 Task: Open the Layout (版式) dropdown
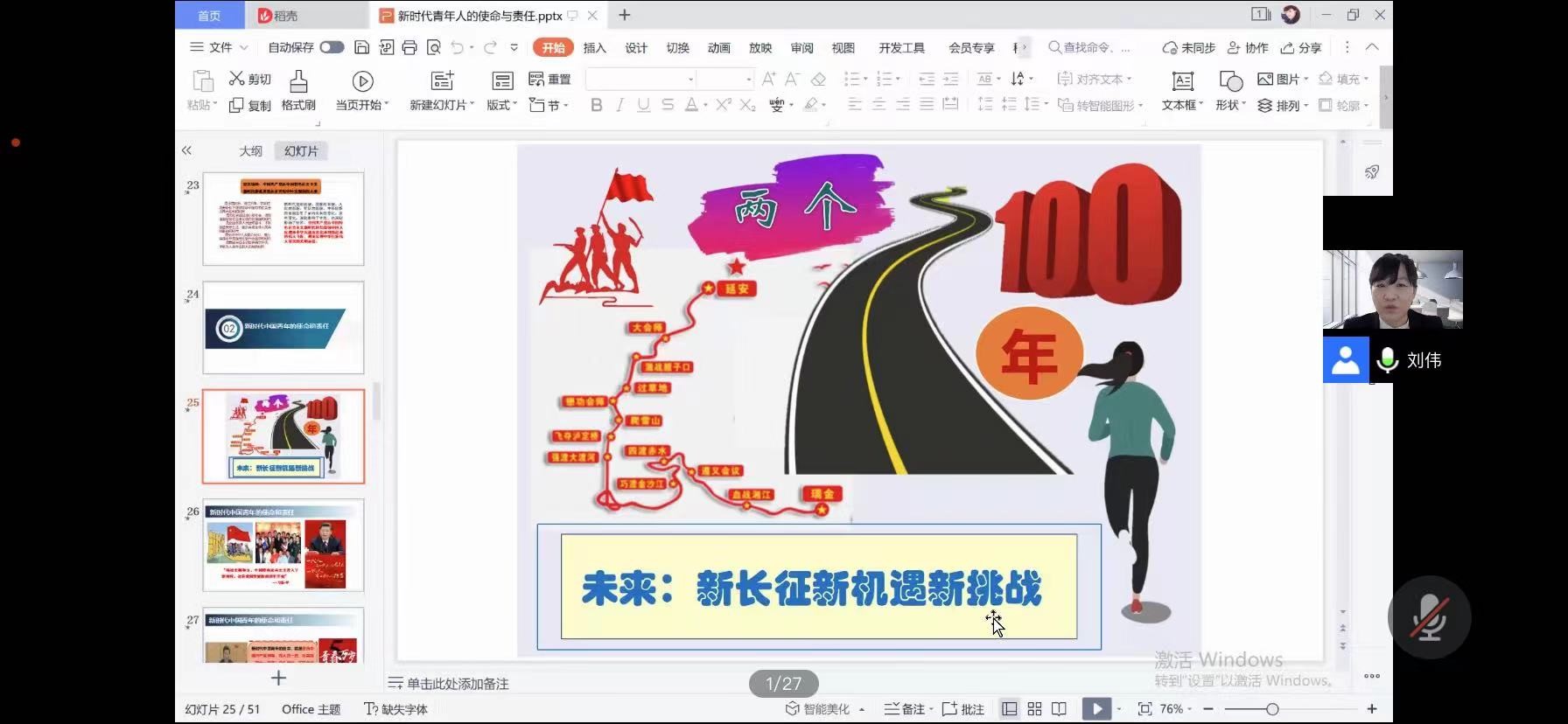tap(501, 105)
